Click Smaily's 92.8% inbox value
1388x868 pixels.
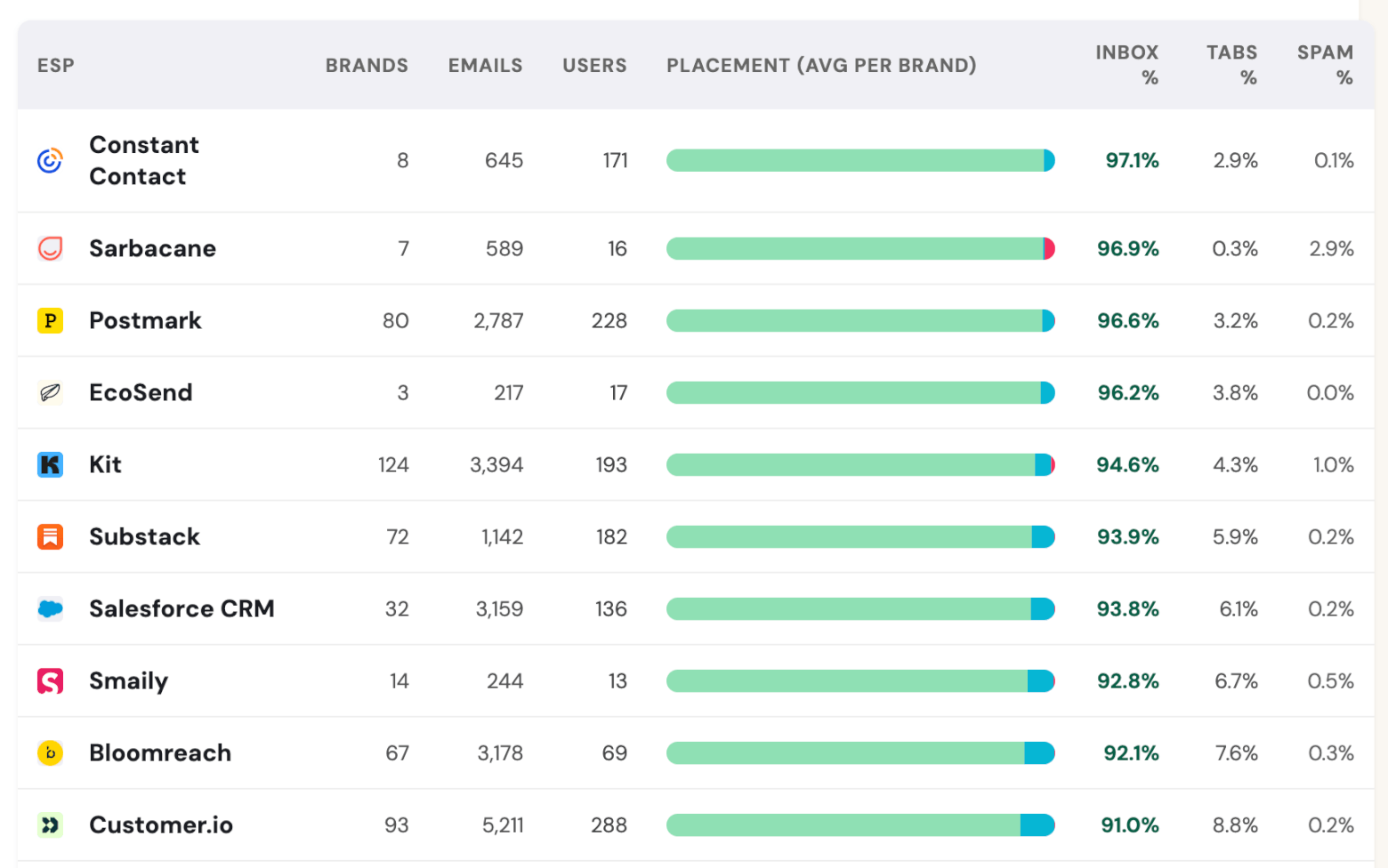(1128, 680)
